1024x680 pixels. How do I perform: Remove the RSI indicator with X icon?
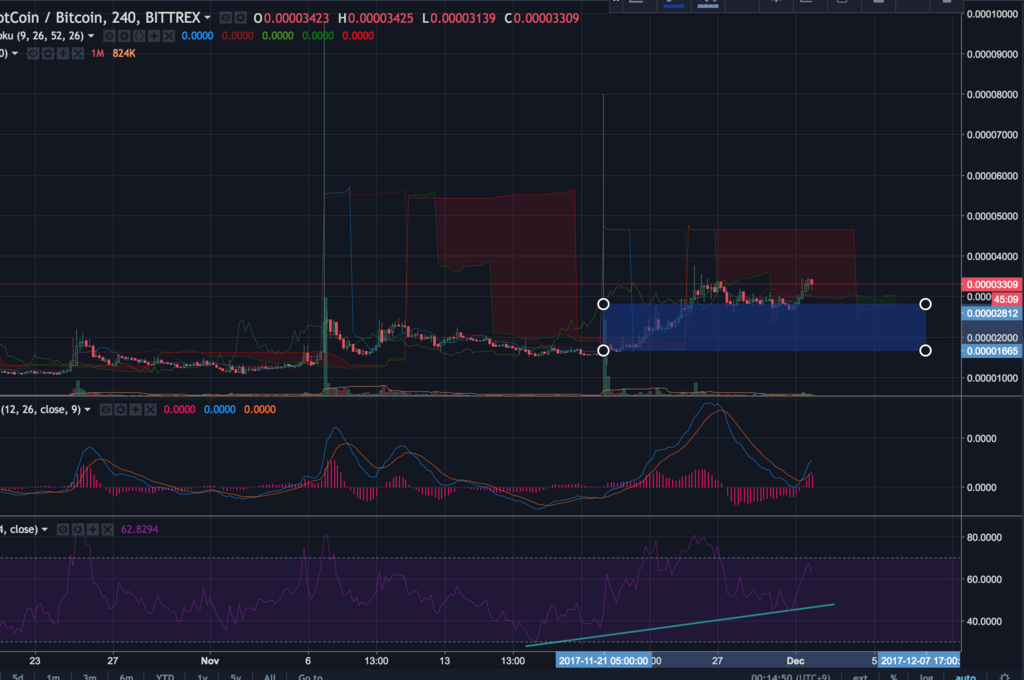coord(108,529)
